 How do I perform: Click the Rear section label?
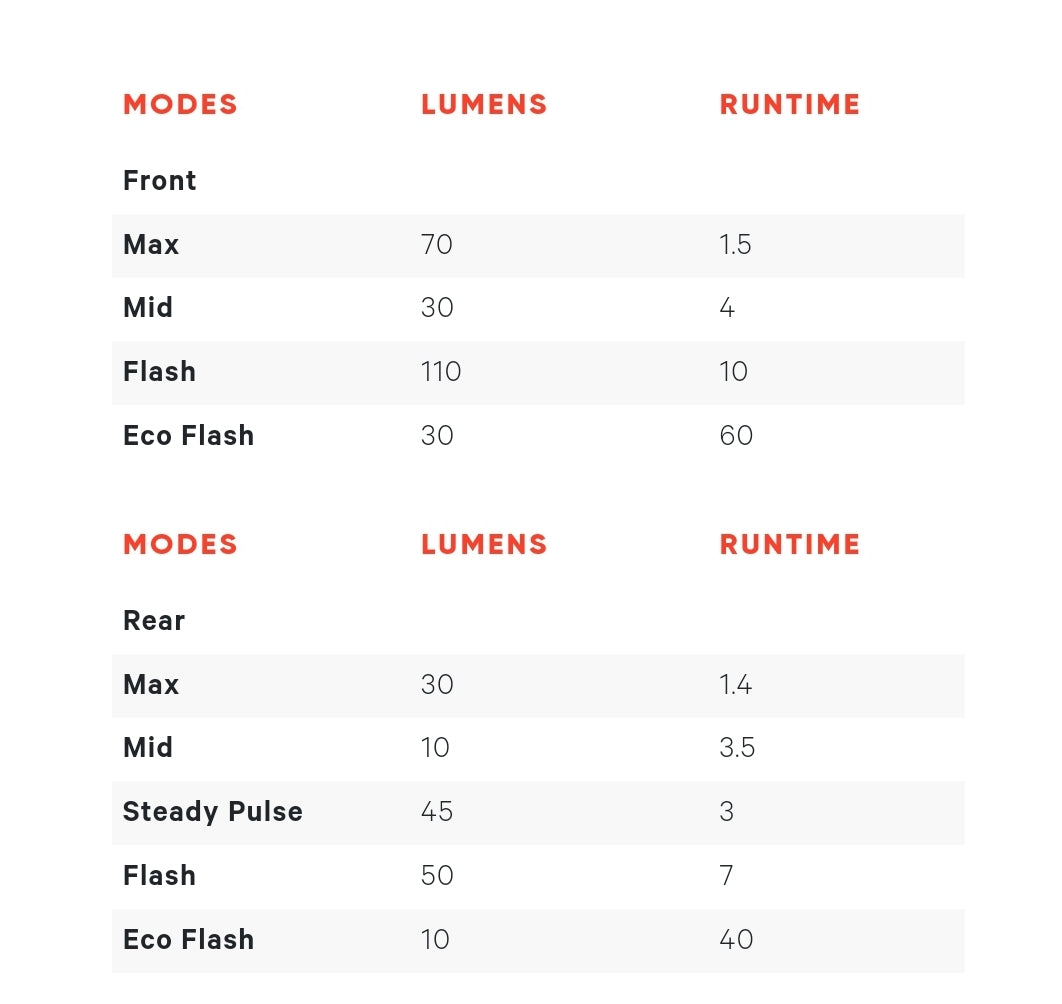(x=153, y=621)
